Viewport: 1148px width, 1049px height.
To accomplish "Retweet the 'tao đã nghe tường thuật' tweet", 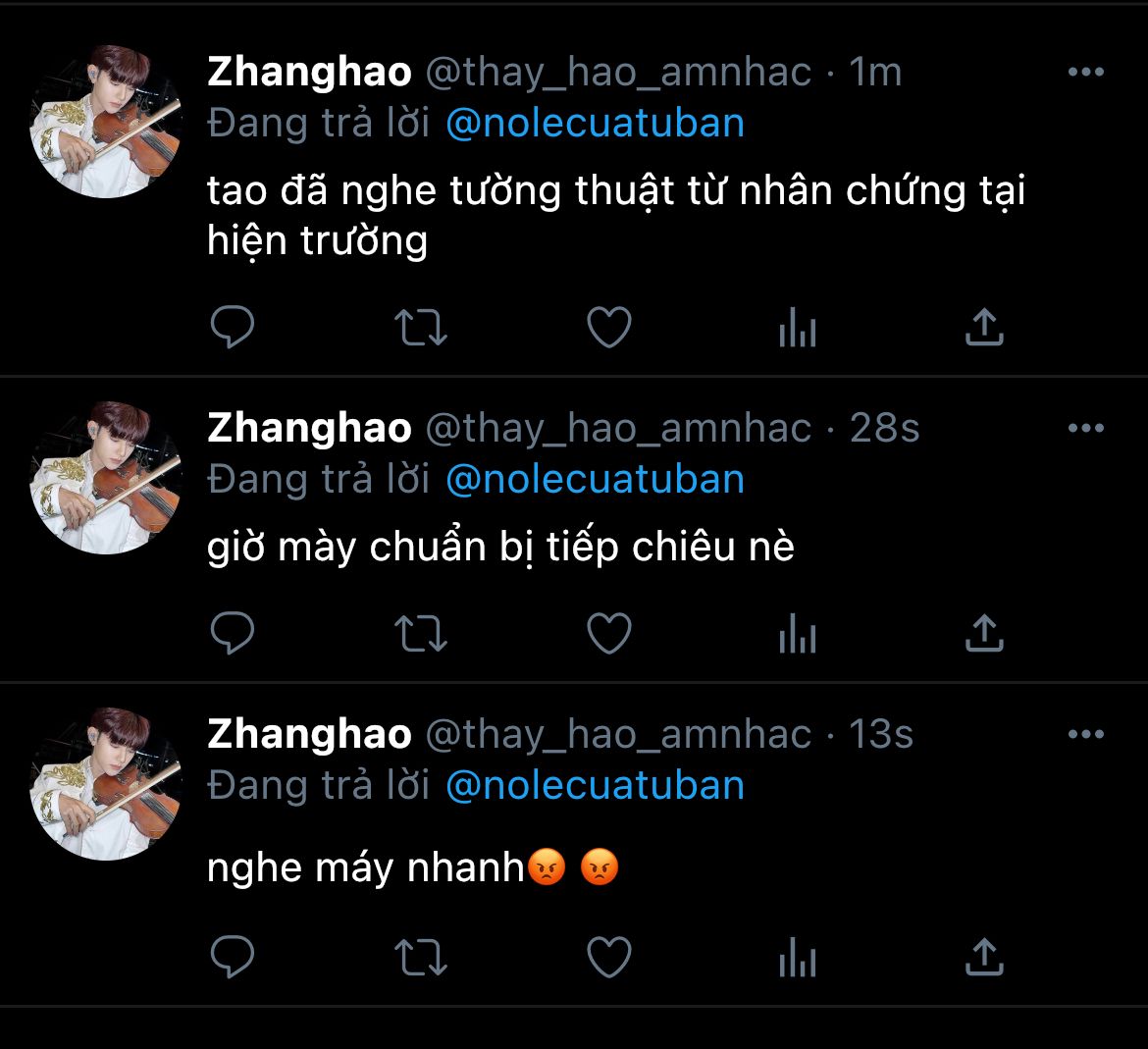I will (421, 327).
